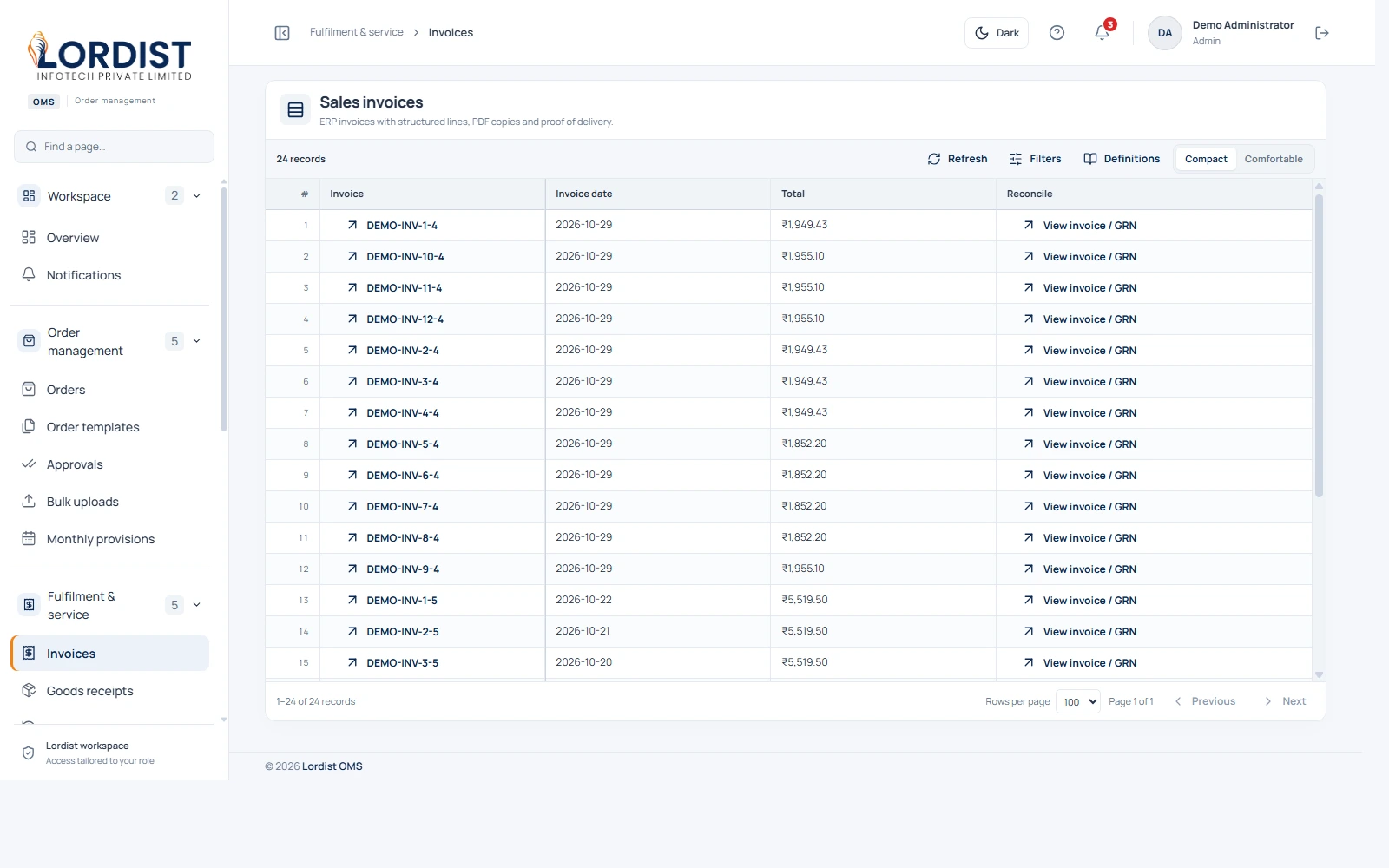Open the help question mark icon

[x=1057, y=33]
